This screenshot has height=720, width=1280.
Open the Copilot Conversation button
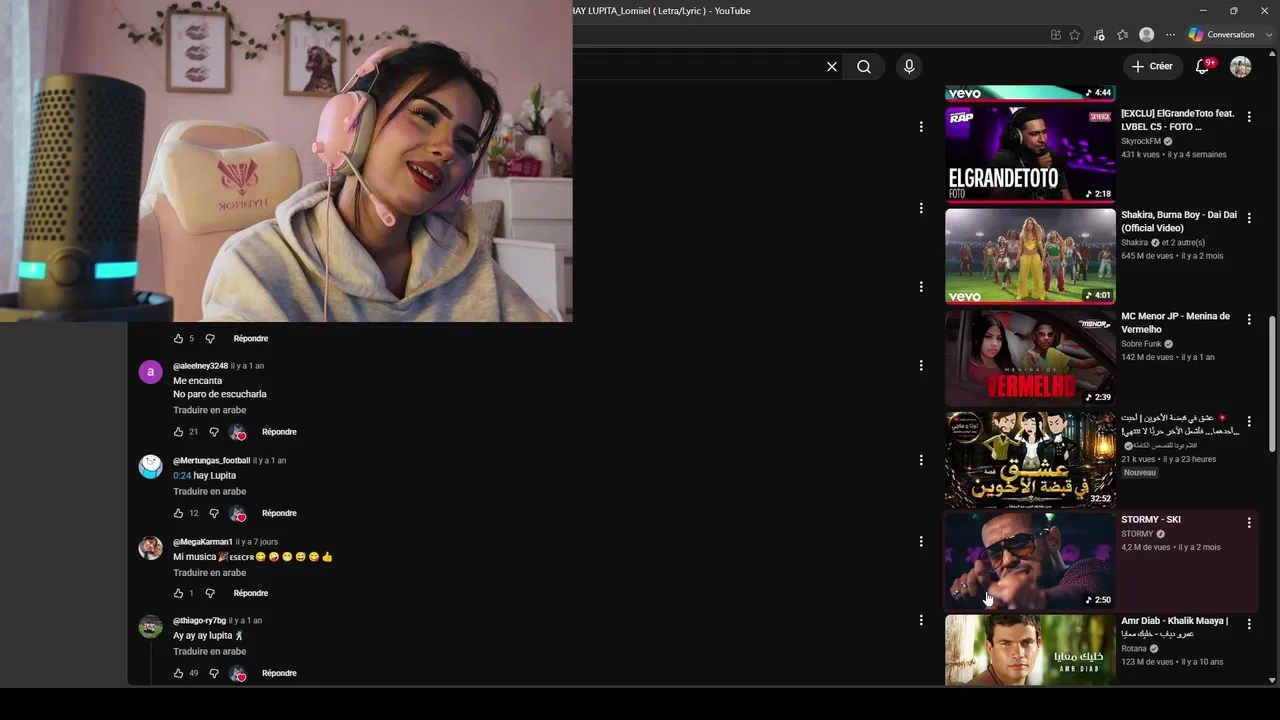[1221, 35]
